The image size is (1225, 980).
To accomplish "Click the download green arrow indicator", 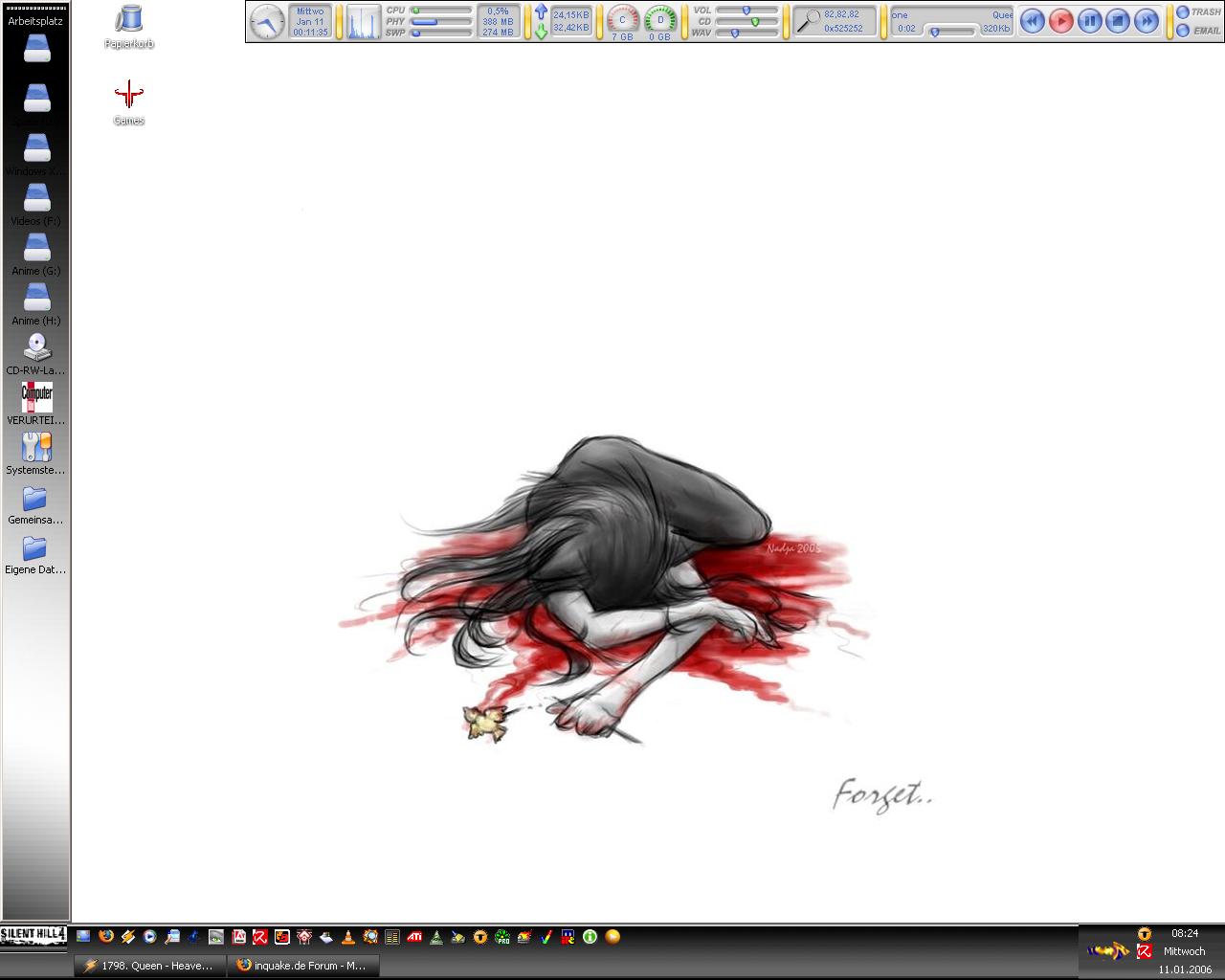I will pyautogui.click(x=541, y=31).
